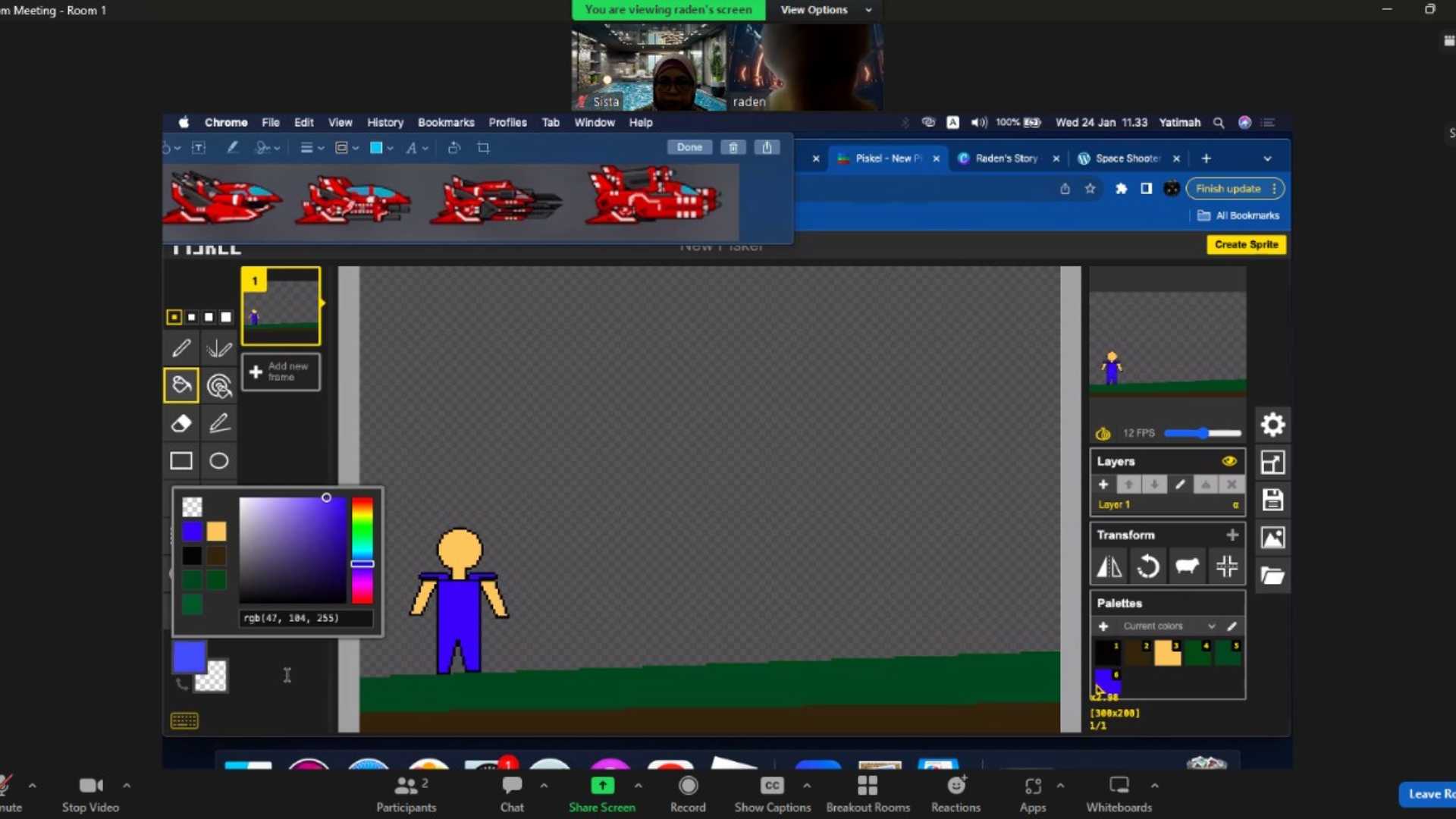
Task: Select the Paint Bucket tool
Action: tap(181, 386)
